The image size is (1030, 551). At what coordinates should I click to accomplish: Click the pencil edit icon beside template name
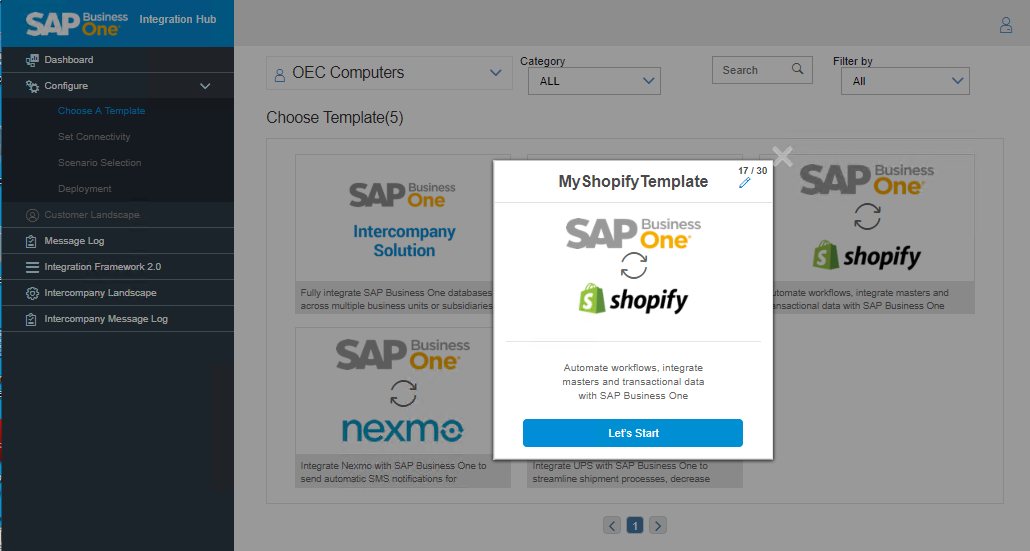744,183
